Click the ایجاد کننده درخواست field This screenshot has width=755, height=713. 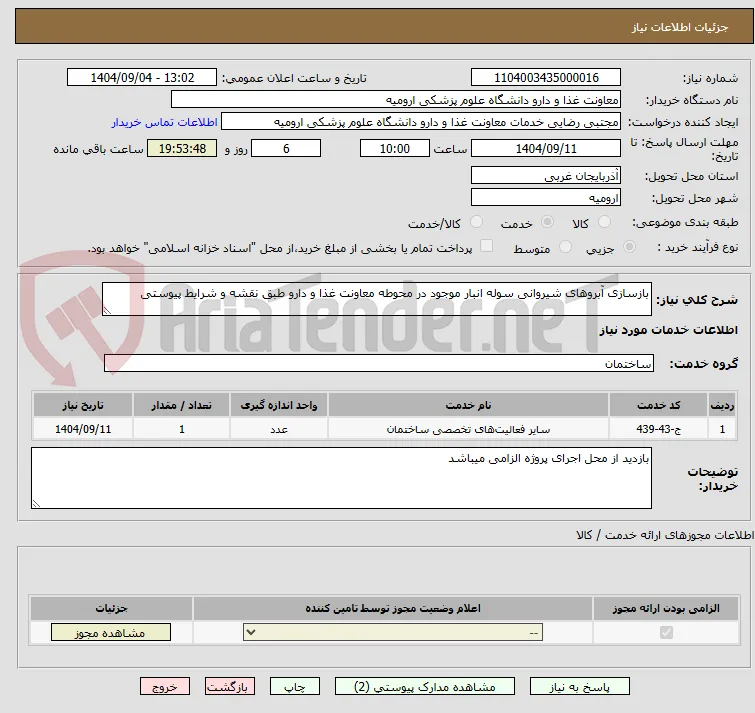[x=421, y=122]
